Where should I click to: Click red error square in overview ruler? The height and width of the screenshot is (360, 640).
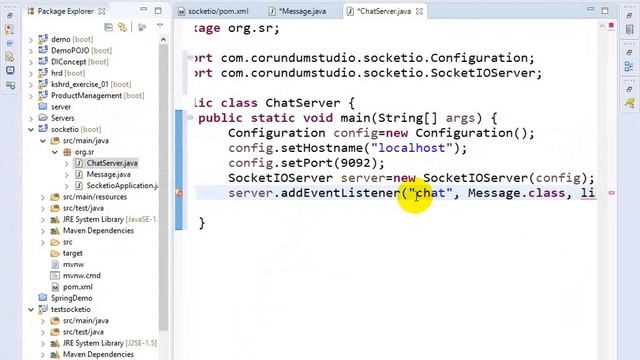coord(611,25)
